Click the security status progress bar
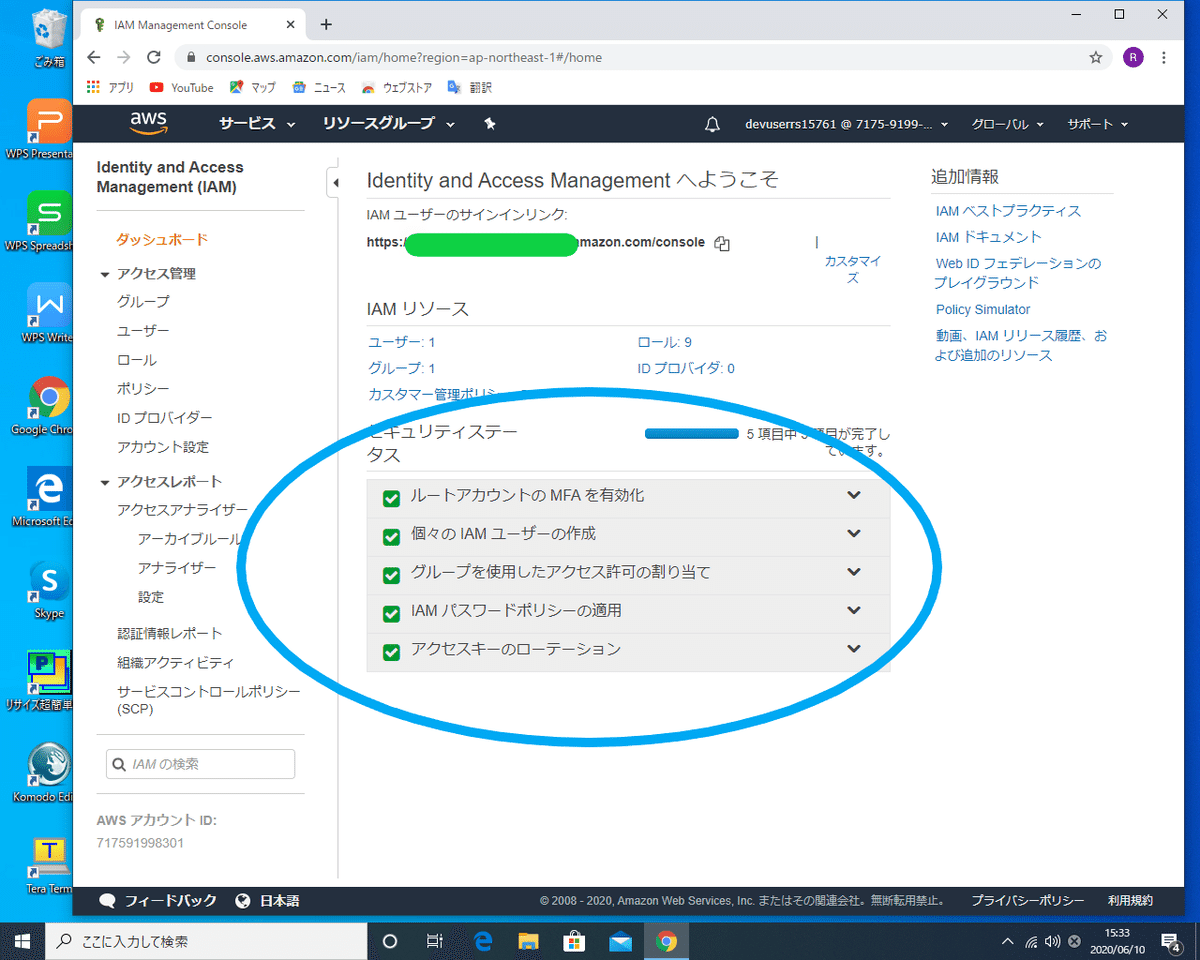This screenshot has width=1200, height=960. tap(692, 434)
